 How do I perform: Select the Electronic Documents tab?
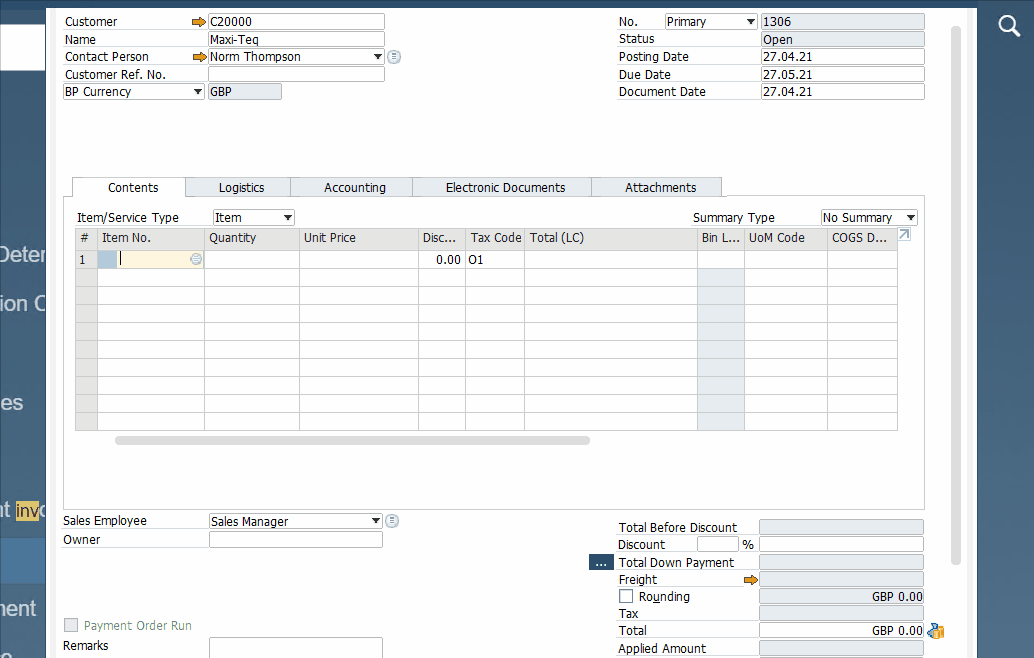pos(501,187)
